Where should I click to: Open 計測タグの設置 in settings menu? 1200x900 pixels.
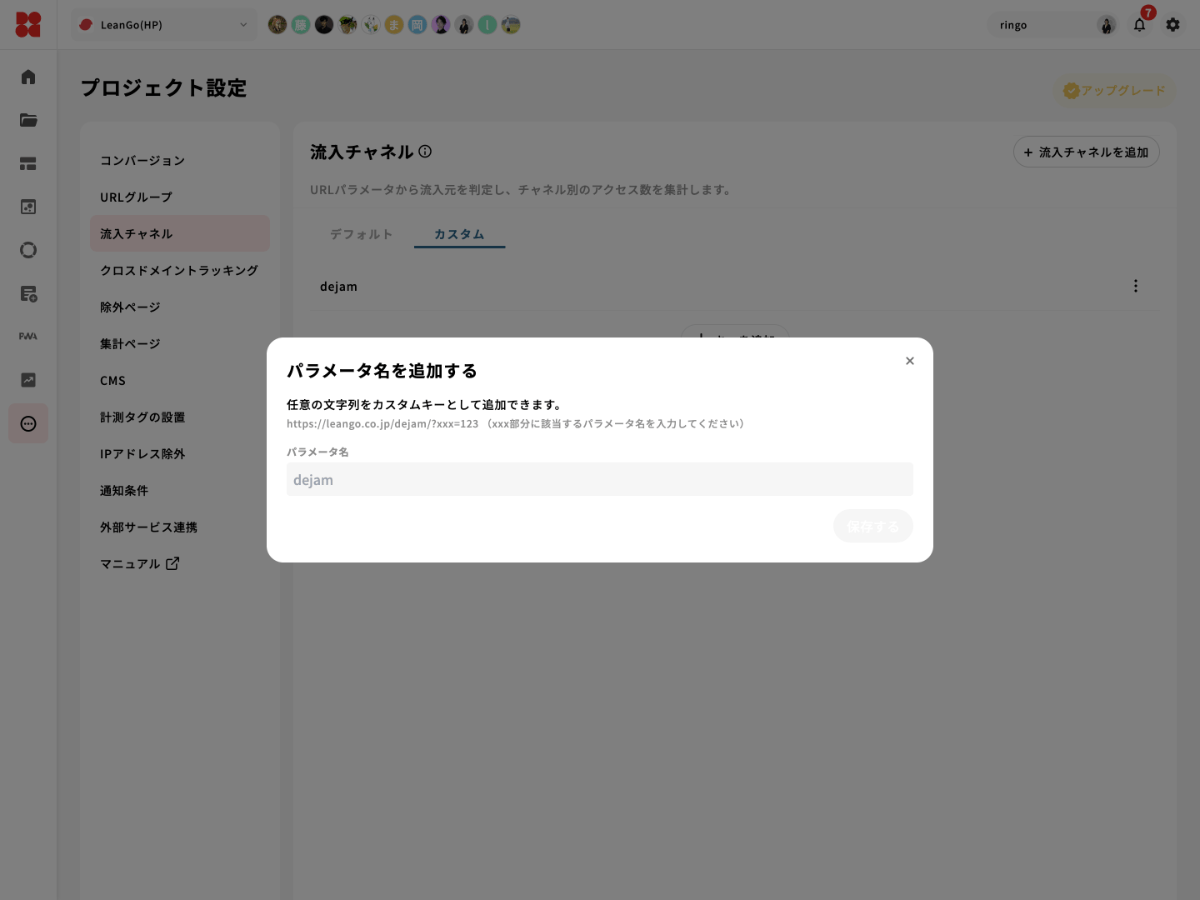coord(142,417)
